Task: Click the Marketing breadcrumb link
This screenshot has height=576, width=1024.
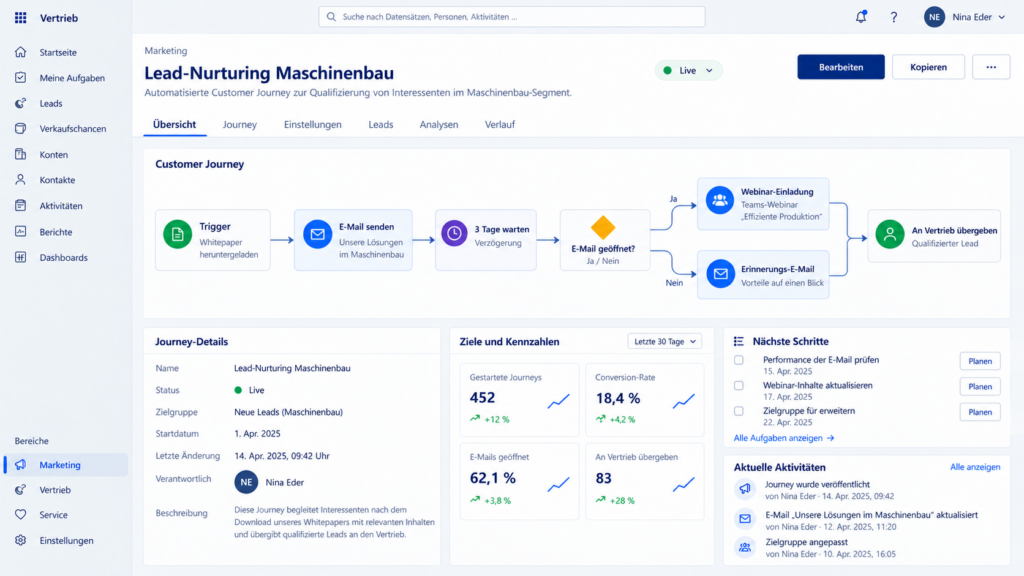Action: point(166,50)
